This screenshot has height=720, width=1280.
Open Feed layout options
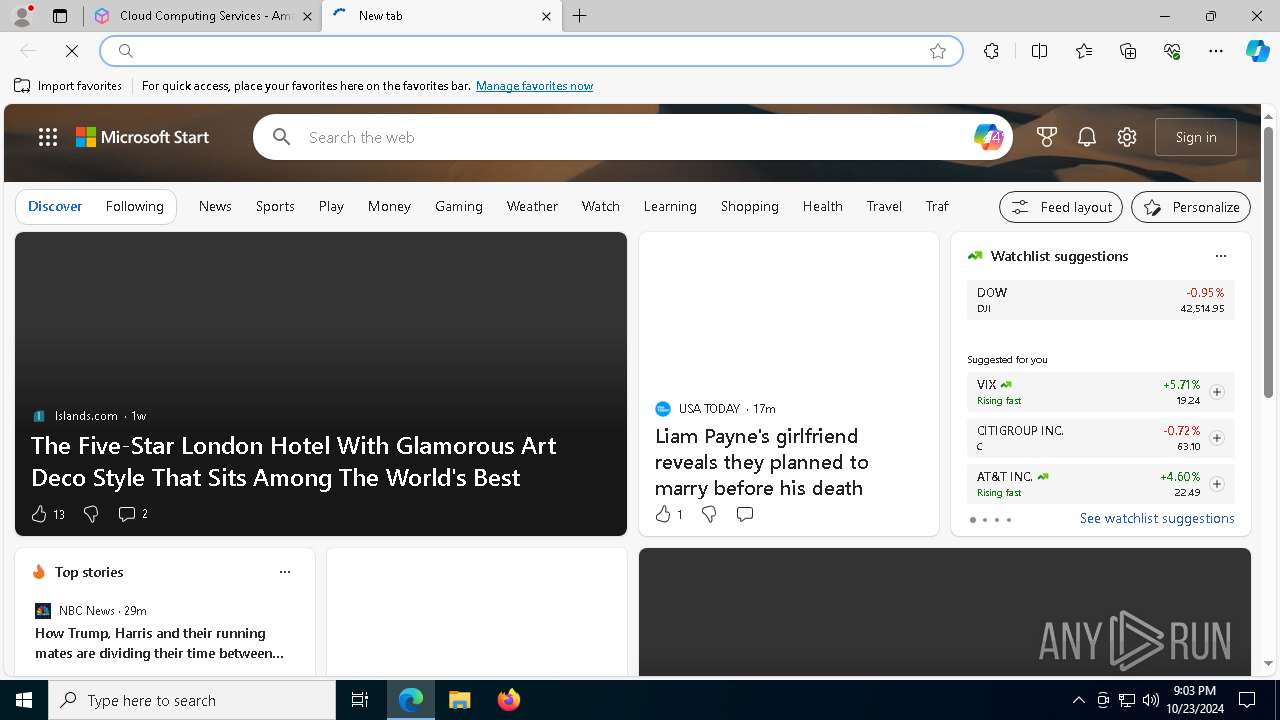[x=1061, y=207]
